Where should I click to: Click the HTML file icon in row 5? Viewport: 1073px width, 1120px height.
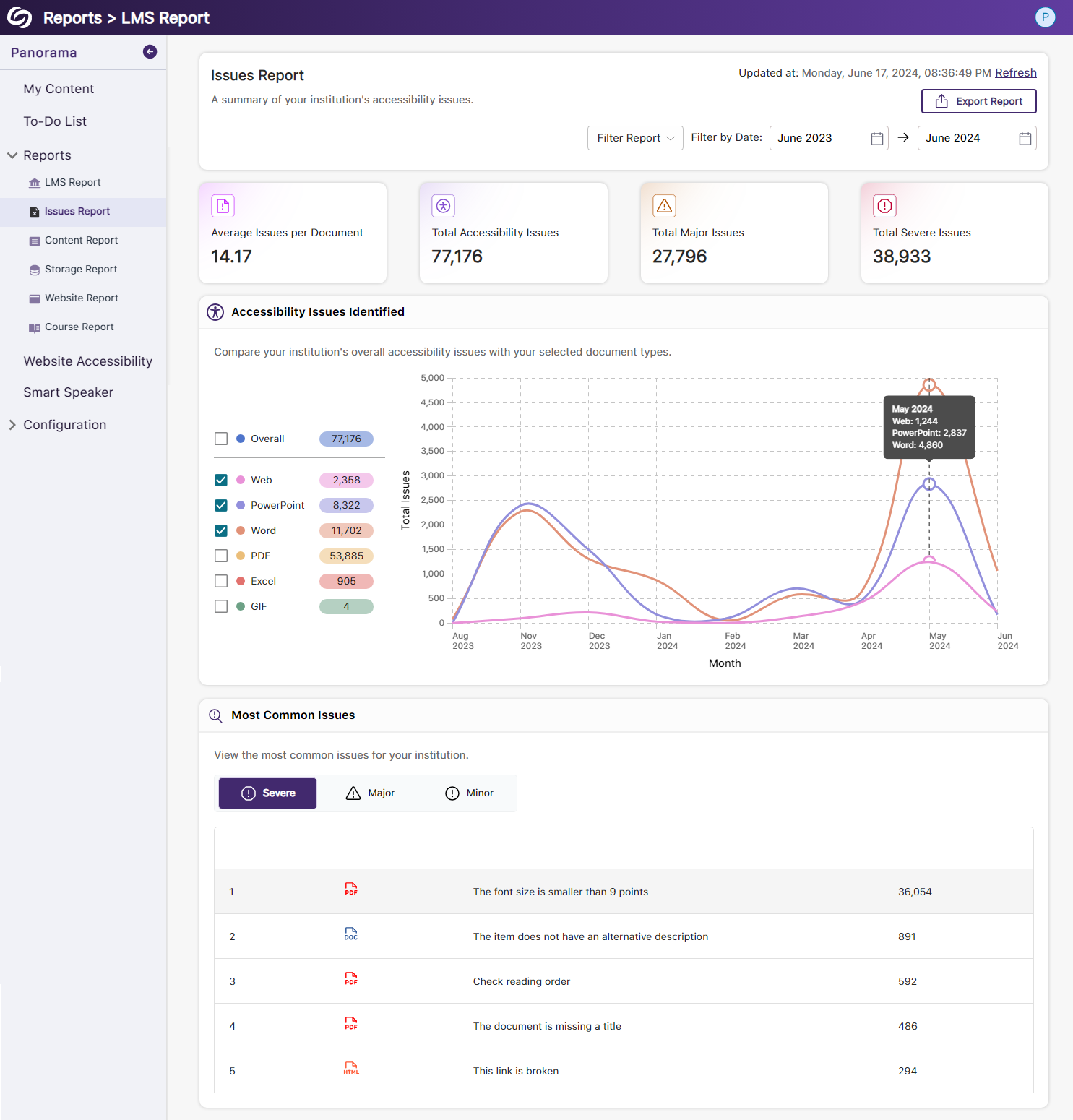[x=351, y=1069]
